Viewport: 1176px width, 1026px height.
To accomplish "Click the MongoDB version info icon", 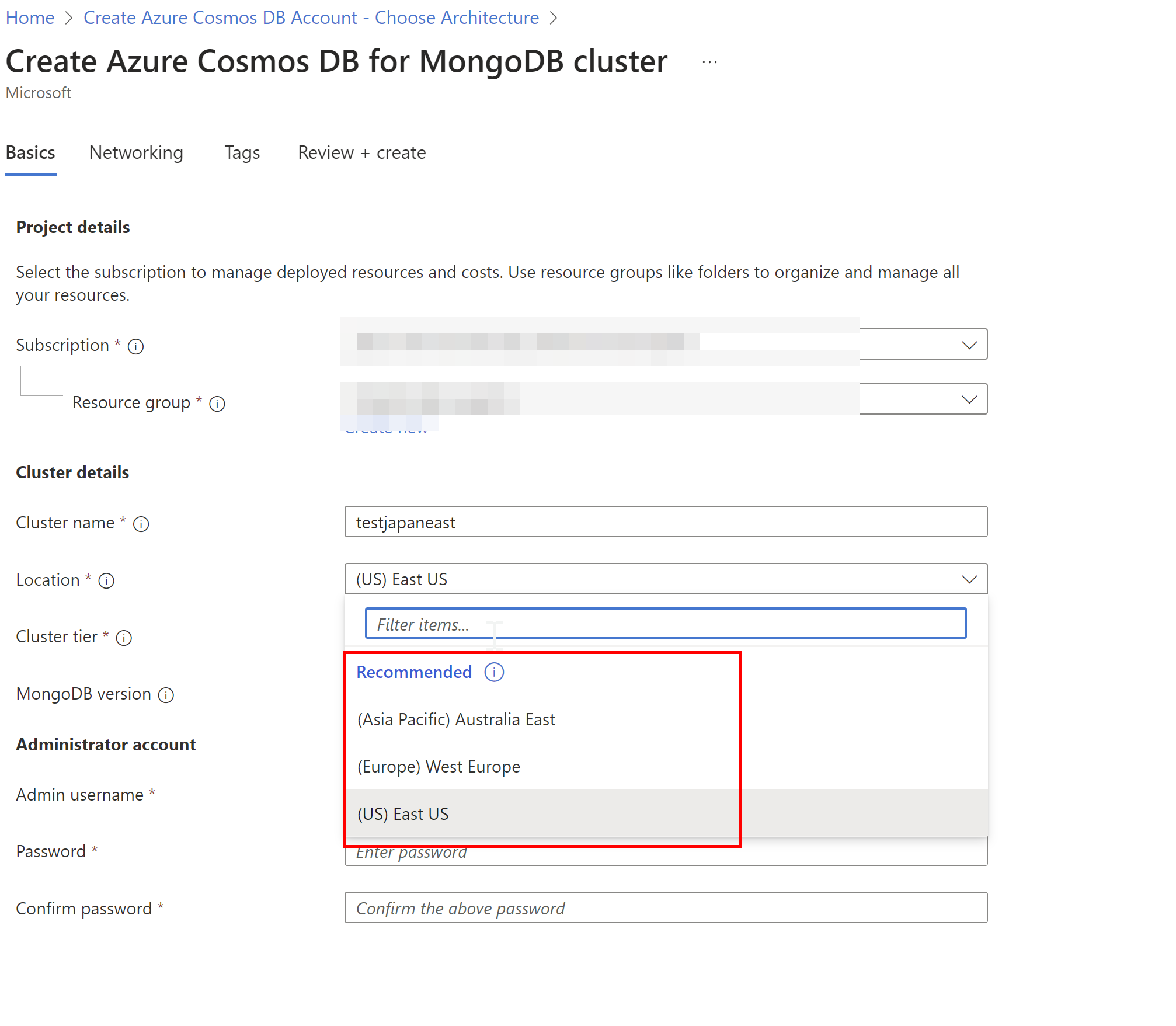I will [x=166, y=695].
